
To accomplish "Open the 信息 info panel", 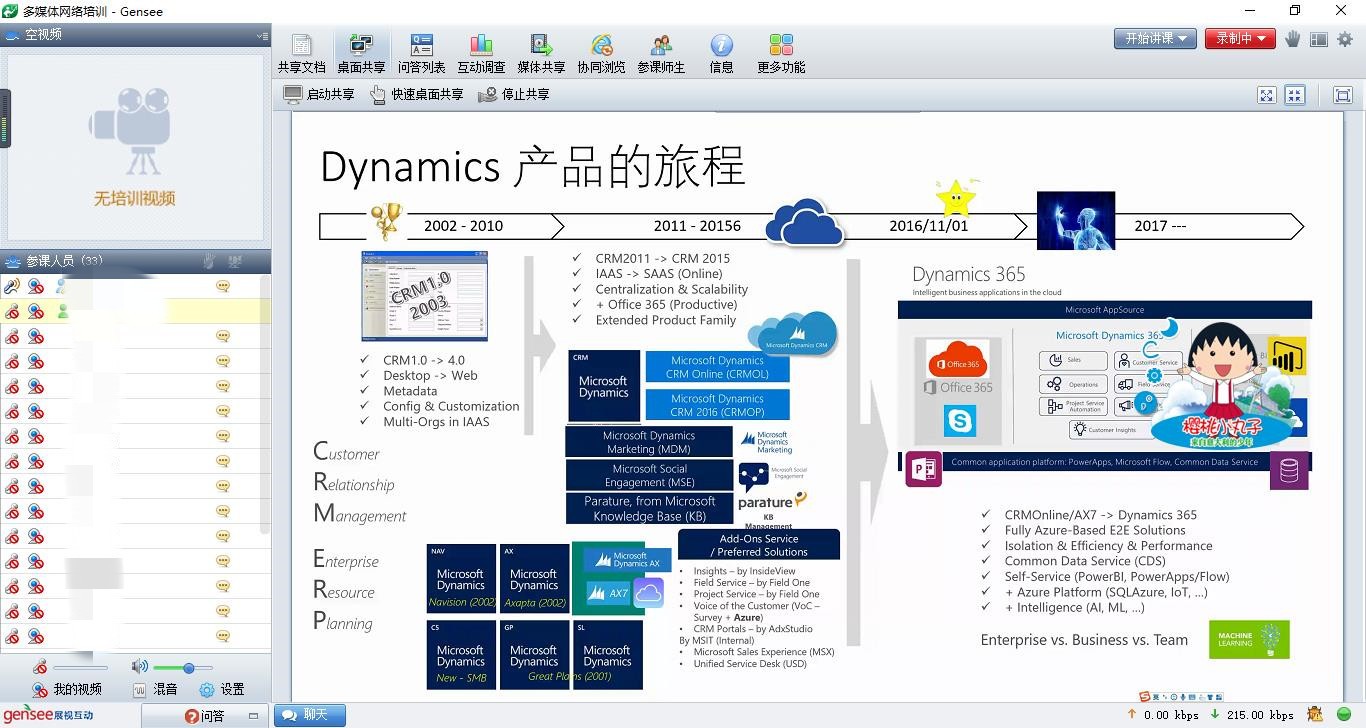I will pyautogui.click(x=721, y=53).
